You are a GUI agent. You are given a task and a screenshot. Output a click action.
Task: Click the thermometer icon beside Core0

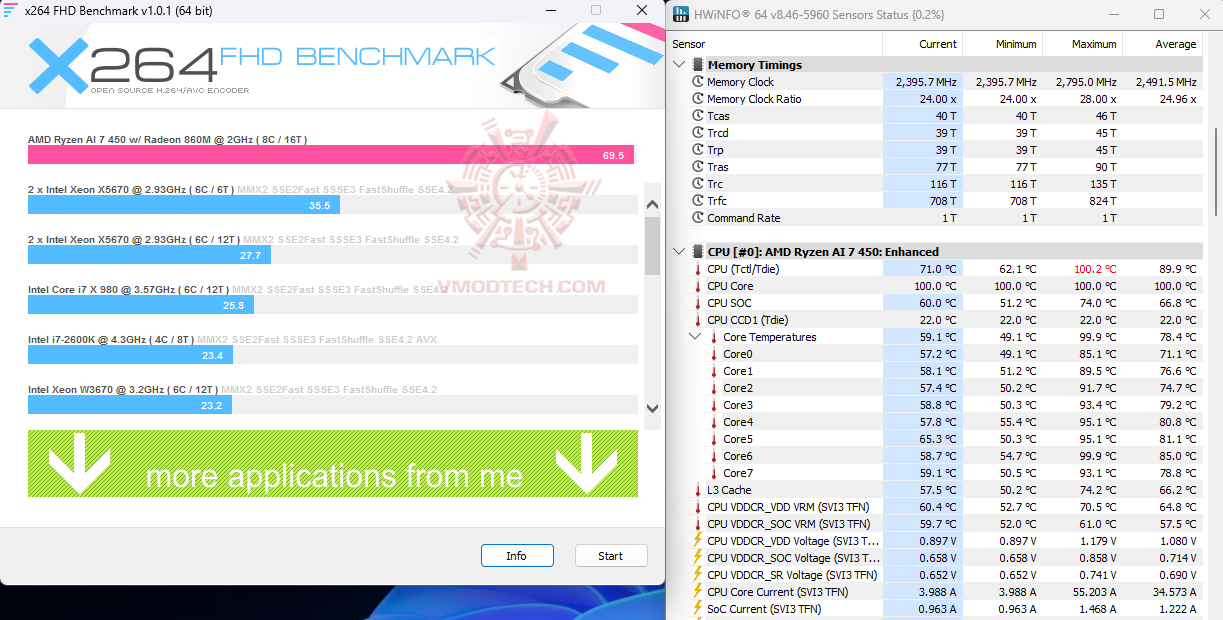click(x=714, y=354)
